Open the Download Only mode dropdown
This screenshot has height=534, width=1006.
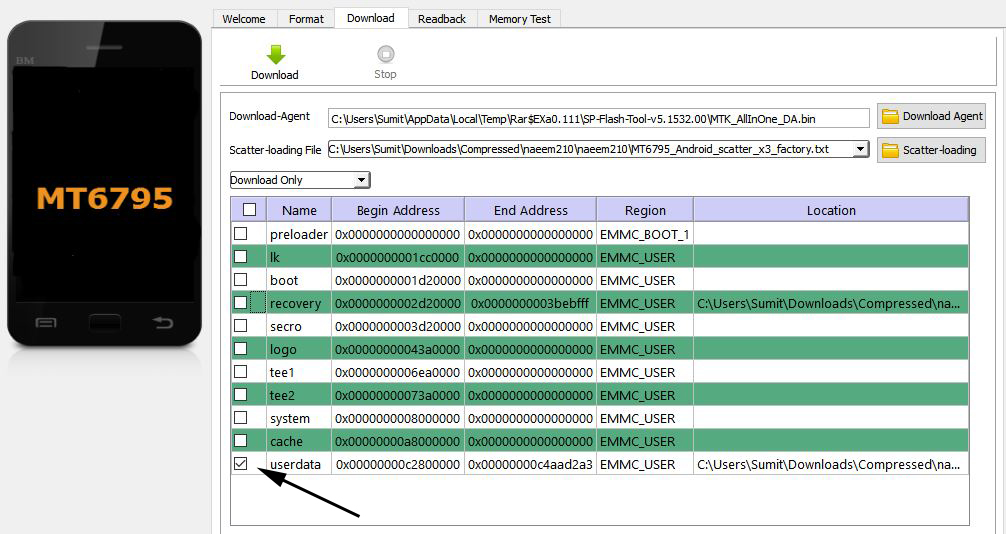click(299, 180)
